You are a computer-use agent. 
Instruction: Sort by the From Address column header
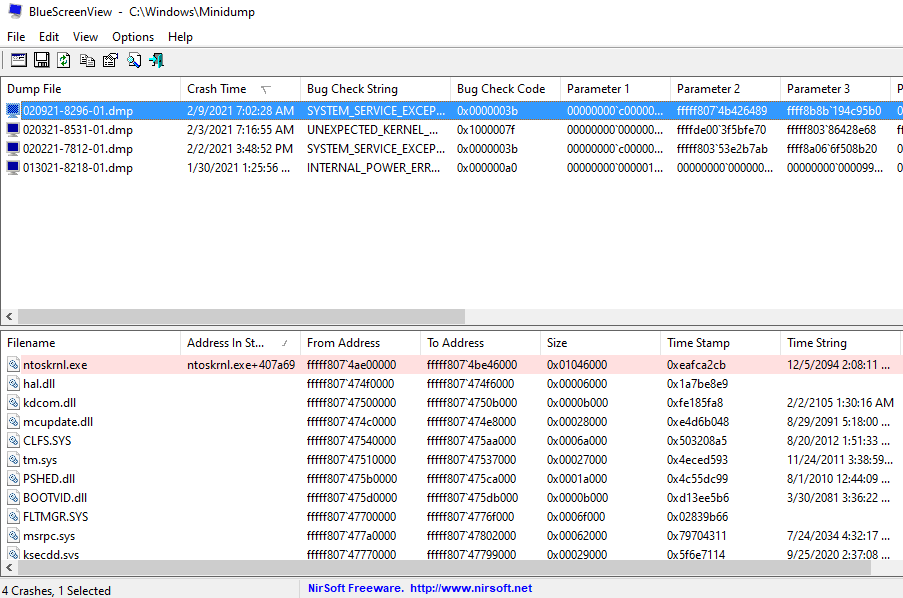click(x=361, y=343)
